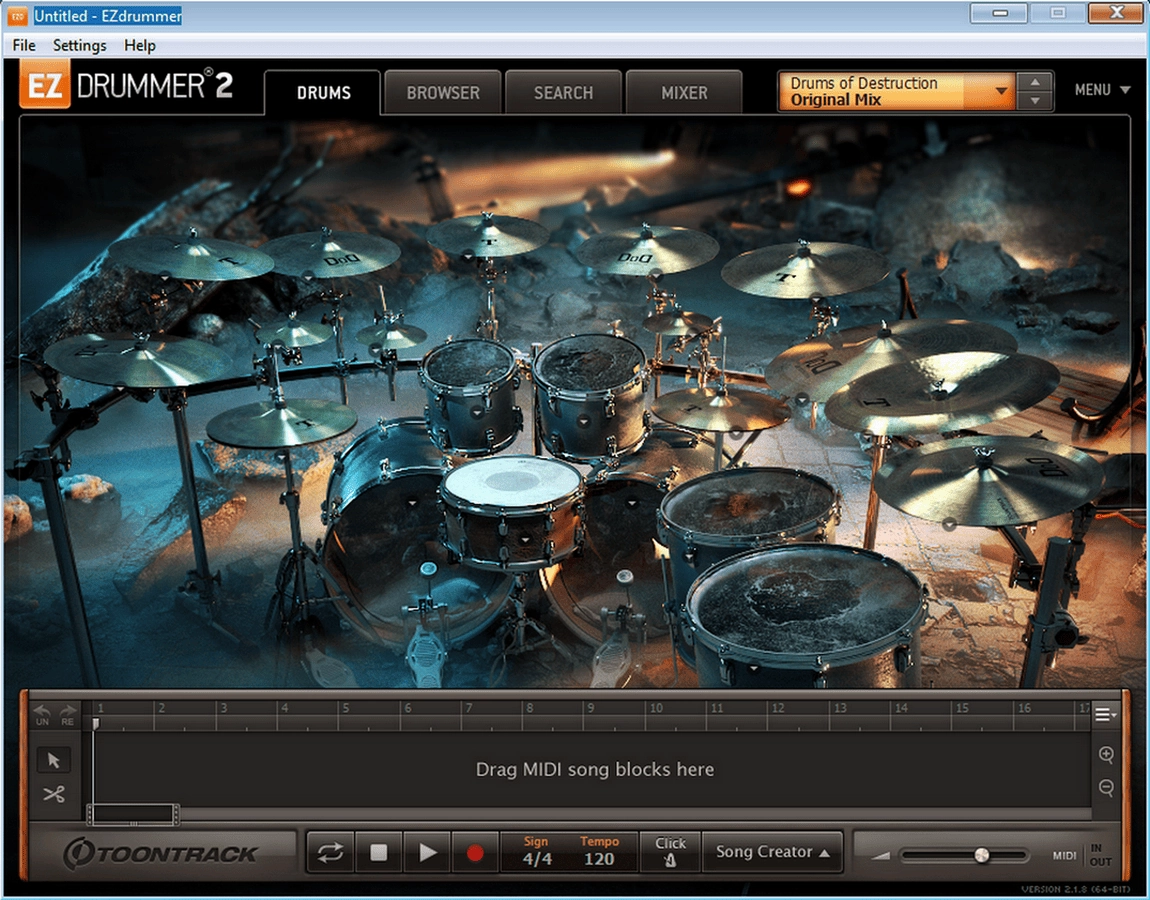1150x900 pixels.
Task: Hit the top-right T crash cymbal
Action: pyautogui.click(x=805, y=270)
